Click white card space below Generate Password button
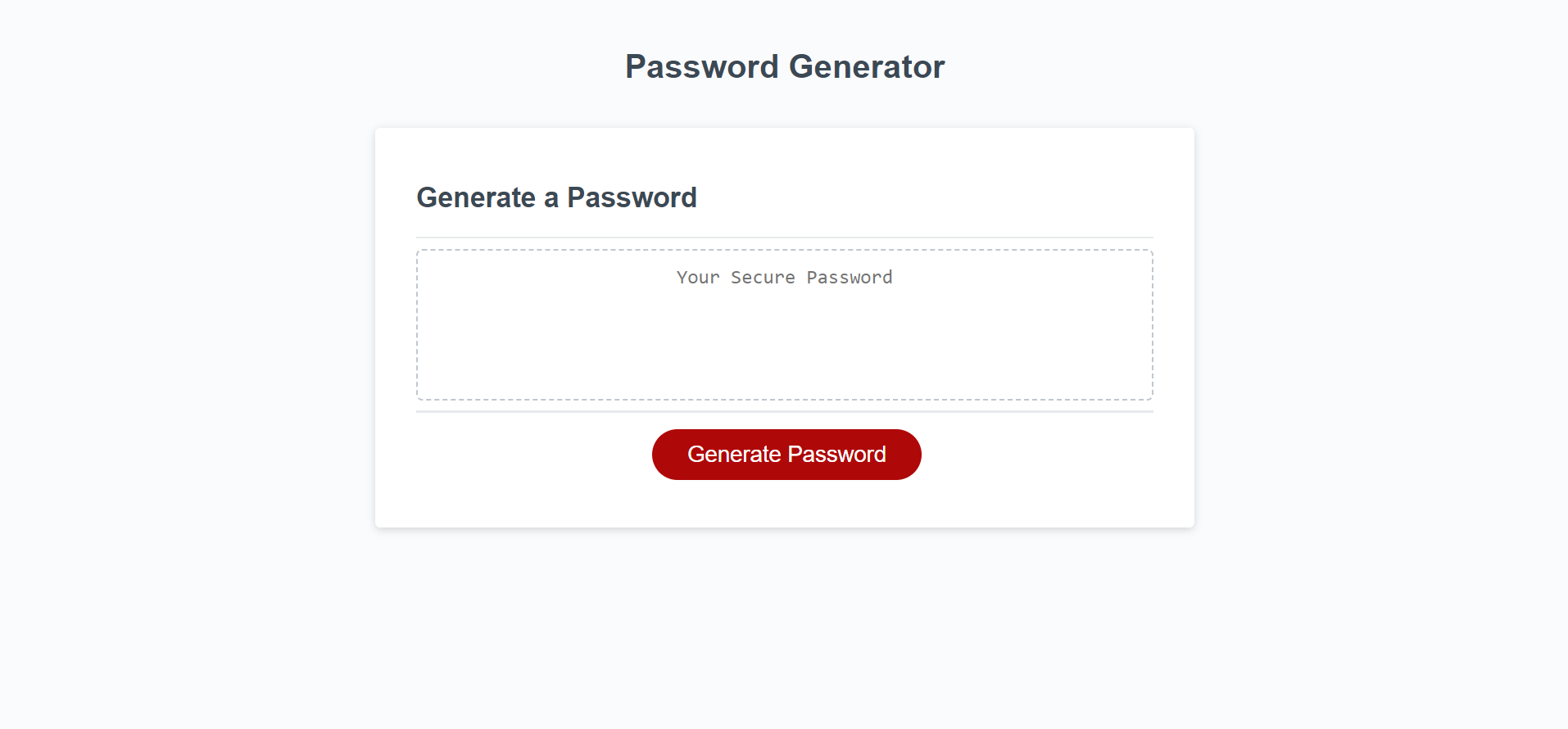The height and width of the screenshot is (729, 1568). [785, 504]
